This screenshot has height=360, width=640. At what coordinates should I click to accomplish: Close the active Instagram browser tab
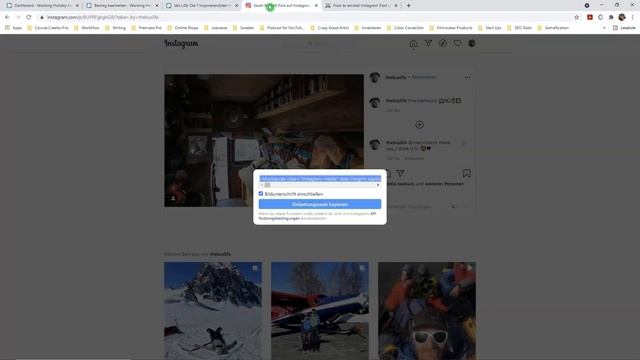tap(316, 6)
